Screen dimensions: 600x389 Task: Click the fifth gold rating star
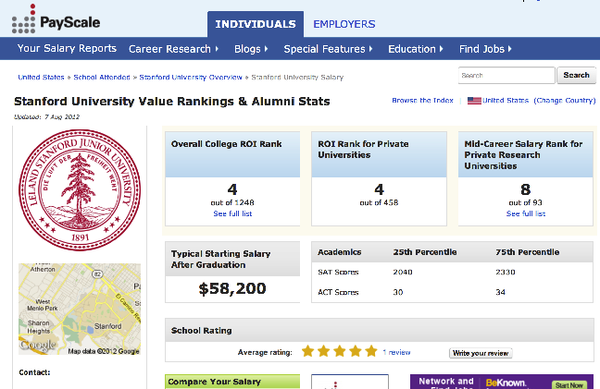[x=371, y=351]
